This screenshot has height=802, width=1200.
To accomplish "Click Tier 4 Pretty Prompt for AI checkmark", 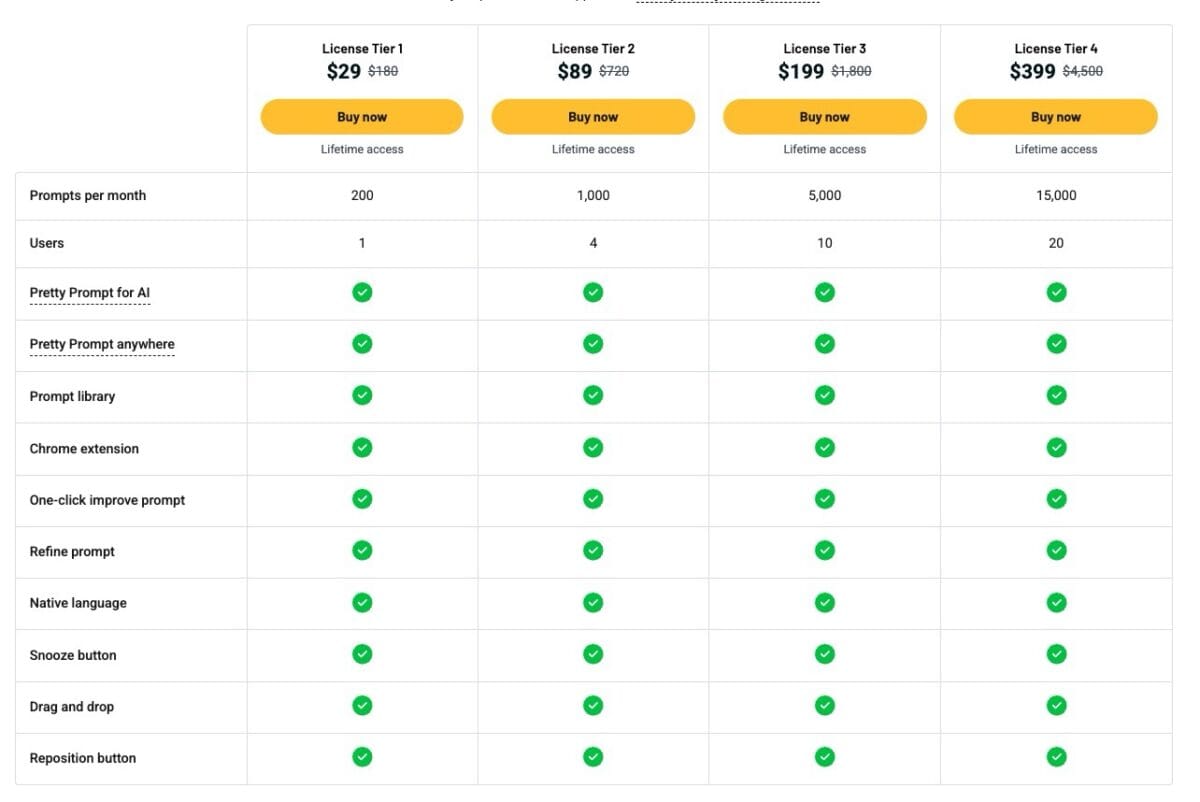I will click(x=1056, y=292).
